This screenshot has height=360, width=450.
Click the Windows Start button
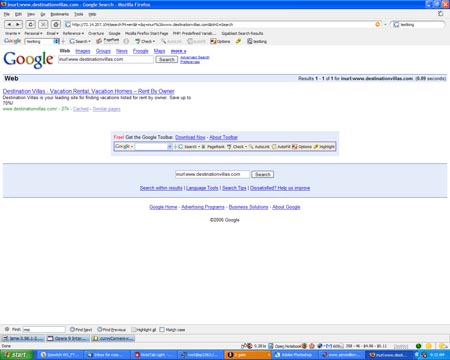pos(16,355)
